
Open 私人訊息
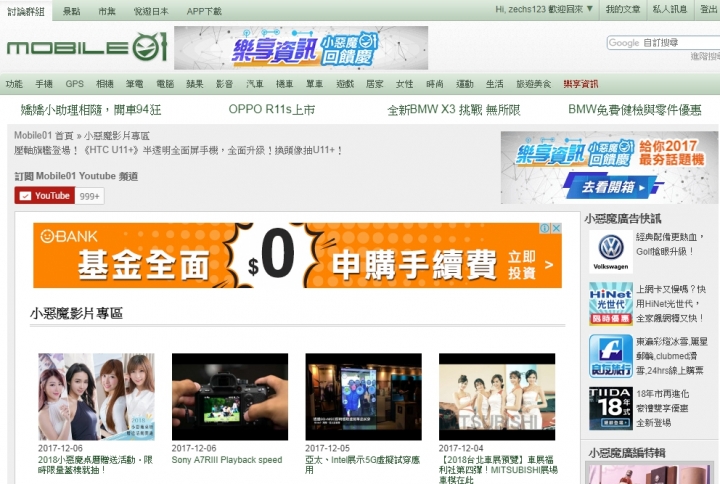point(670,9)
